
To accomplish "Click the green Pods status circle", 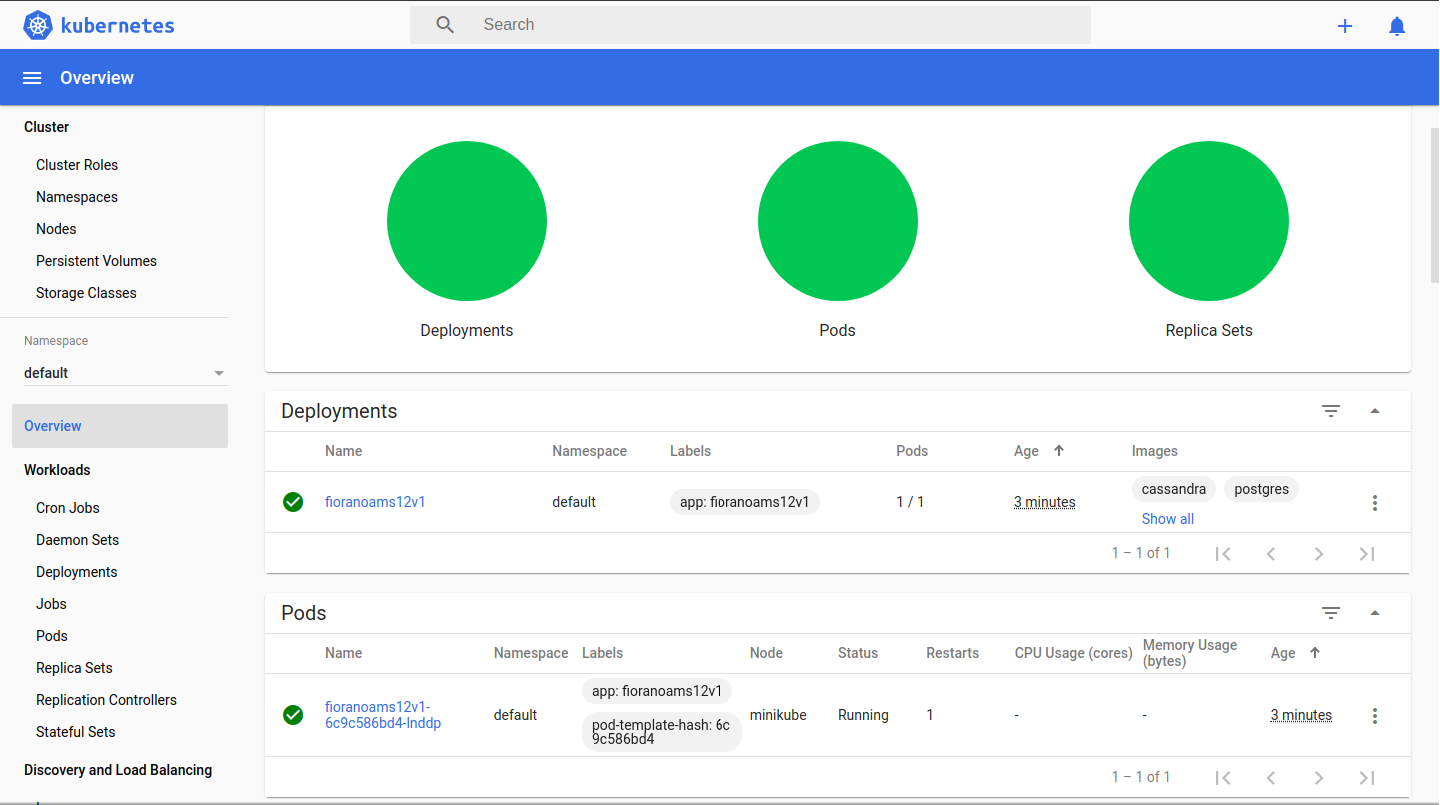I will [838, 221].
